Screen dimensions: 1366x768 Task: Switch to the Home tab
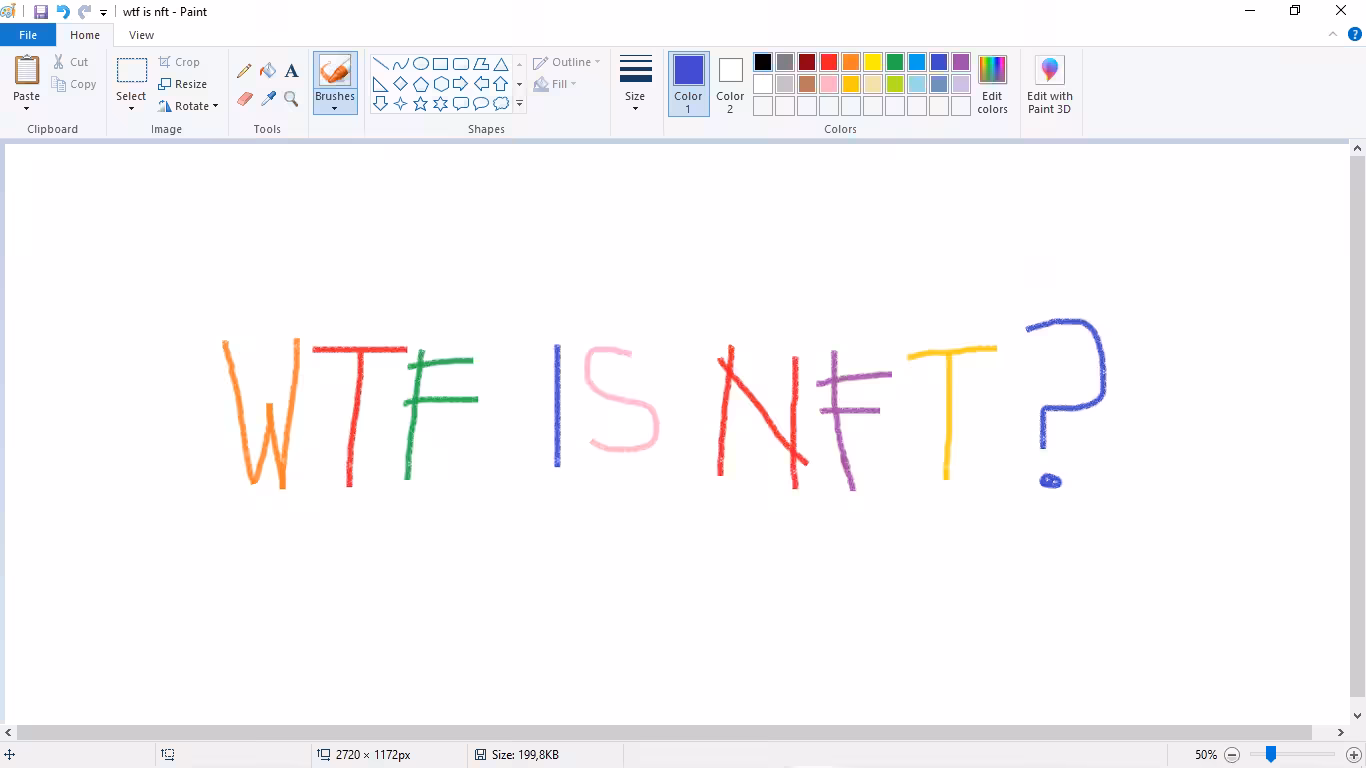pyautogui.click(x=85, y=35)
